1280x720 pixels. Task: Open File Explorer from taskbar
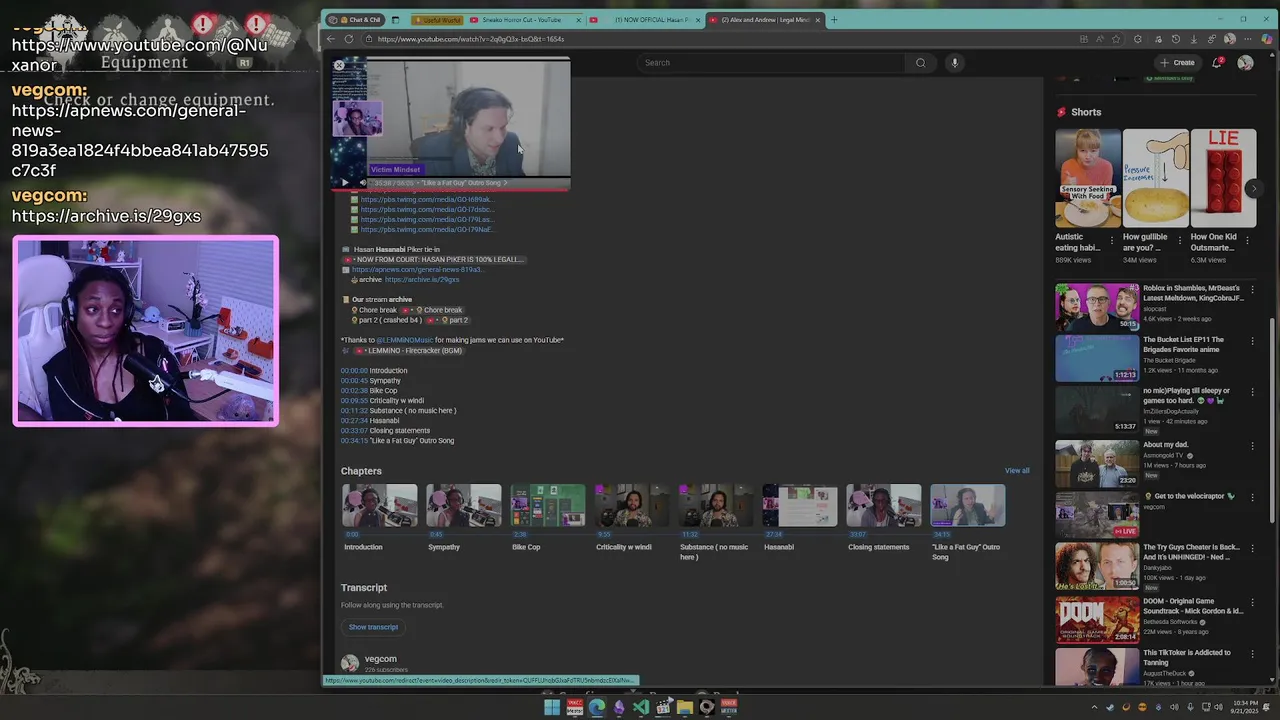(685, 707)
